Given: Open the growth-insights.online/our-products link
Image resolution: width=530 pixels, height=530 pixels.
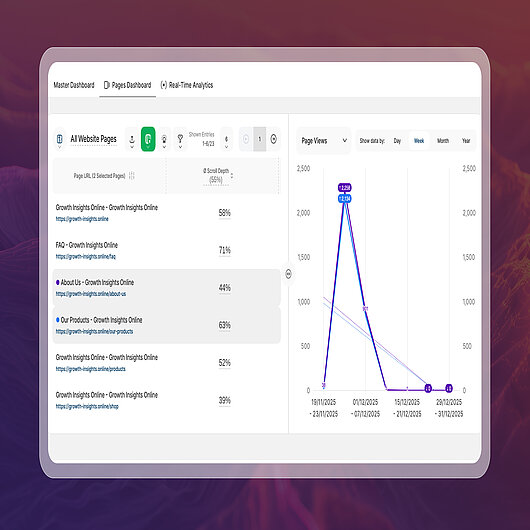Looking at the screenshot, I should click(94, 332).
